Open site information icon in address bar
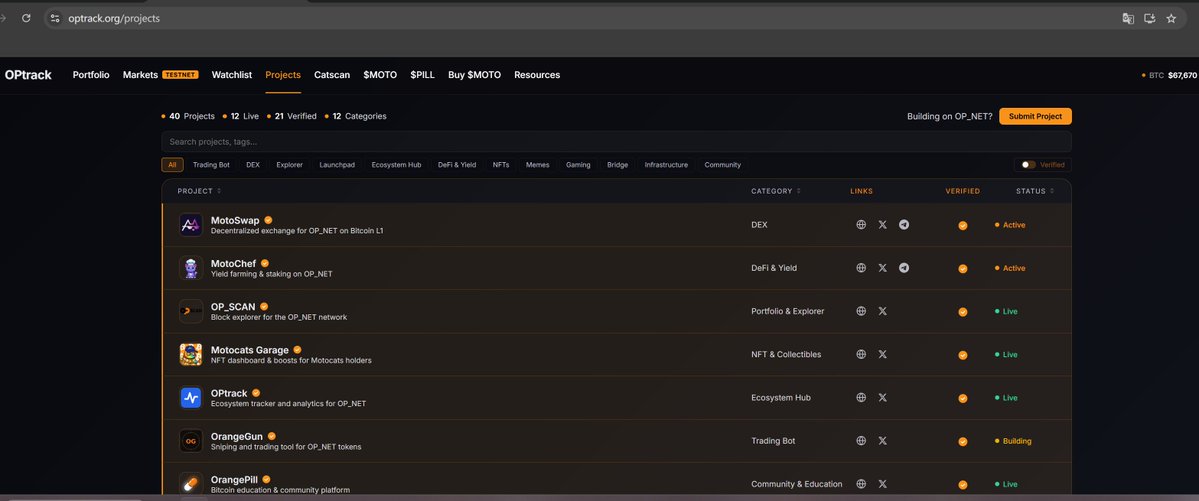 [54, 18]
